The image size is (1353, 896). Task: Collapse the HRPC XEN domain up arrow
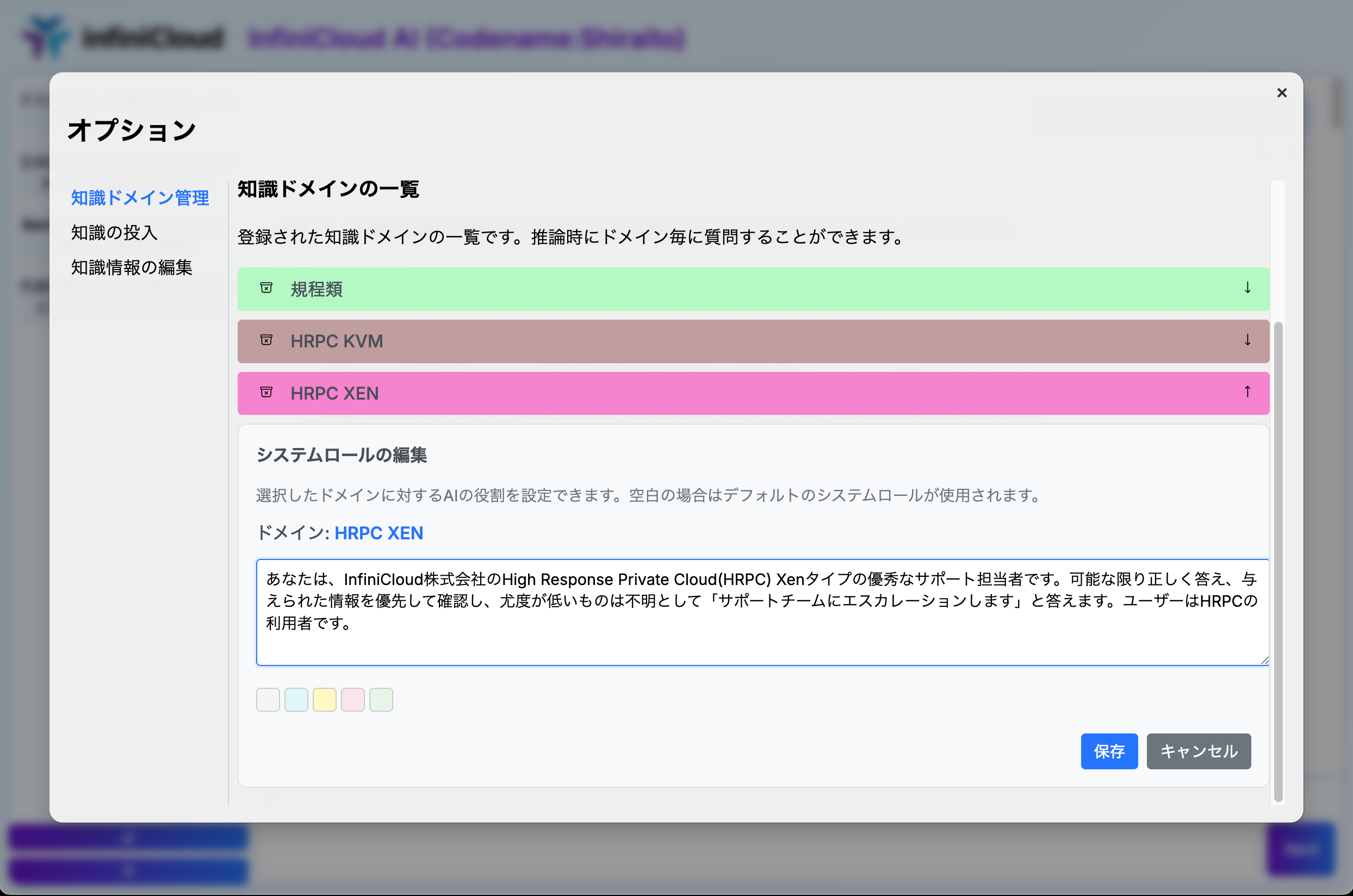1248,392
